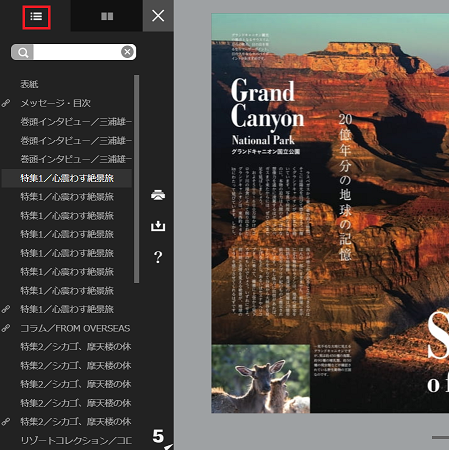Click the contents list vertical scrollbar
This screenshot has height=450, width=449.
[136, 179]
